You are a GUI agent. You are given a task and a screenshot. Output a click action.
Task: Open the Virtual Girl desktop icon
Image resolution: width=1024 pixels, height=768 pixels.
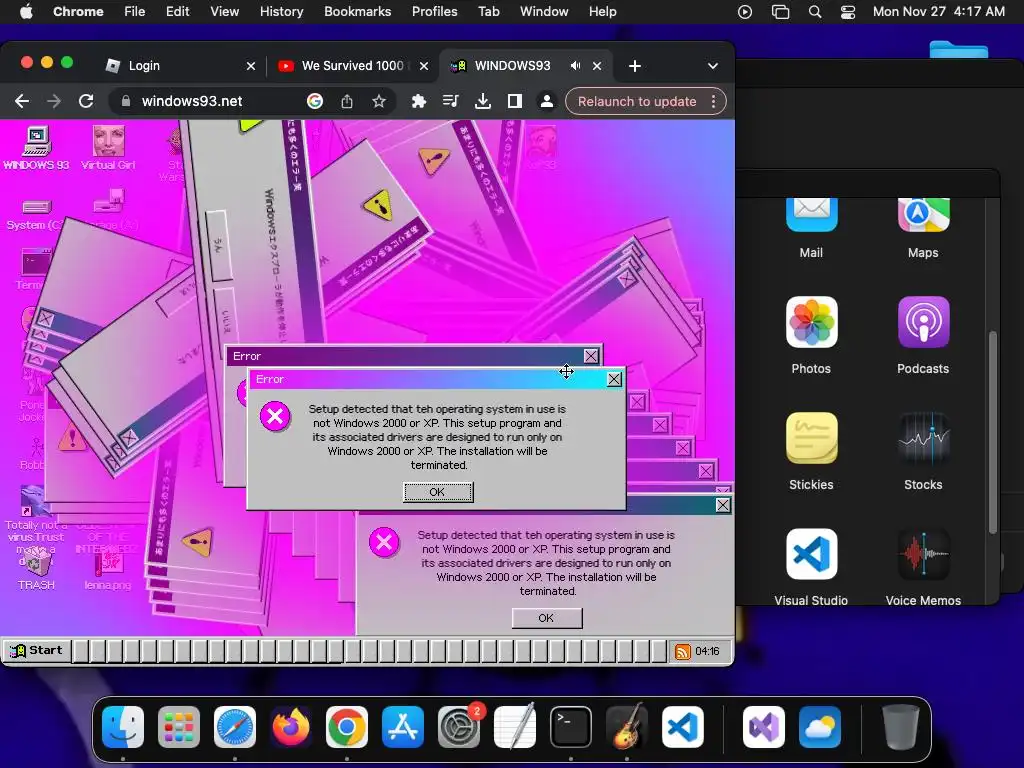coord(108,148)
